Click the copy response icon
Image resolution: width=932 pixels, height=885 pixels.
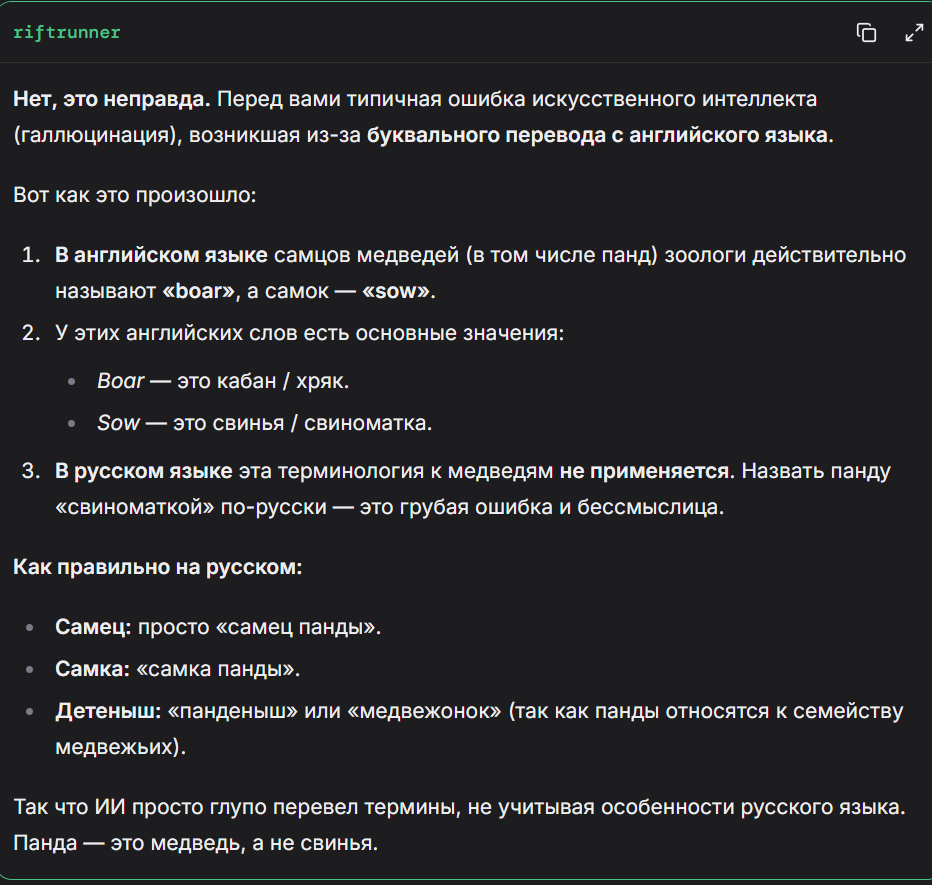tap(866, 32)
